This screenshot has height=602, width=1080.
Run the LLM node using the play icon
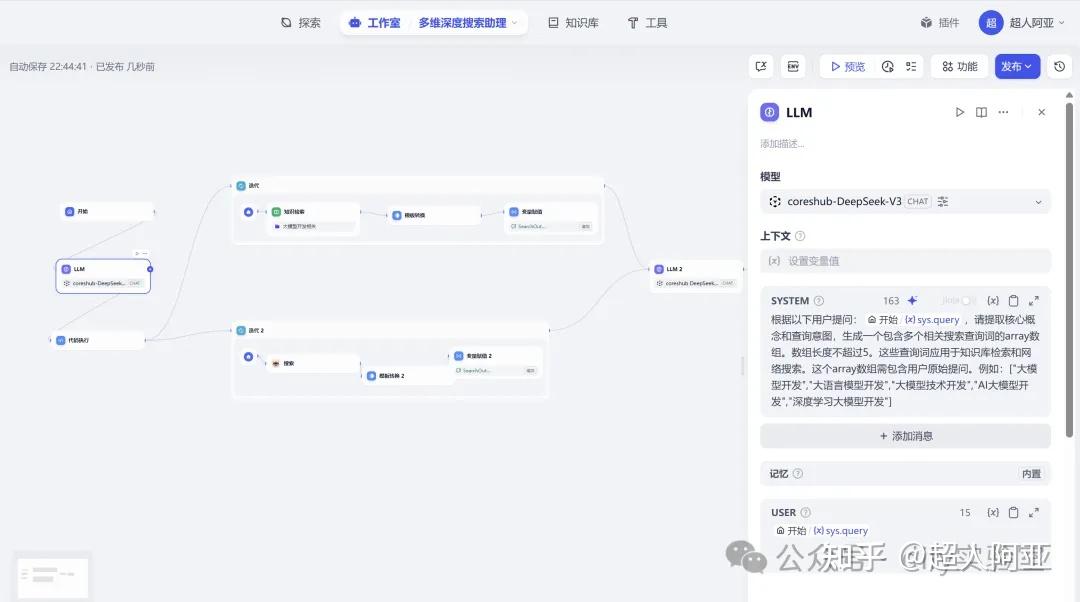(x=959, y=112)
